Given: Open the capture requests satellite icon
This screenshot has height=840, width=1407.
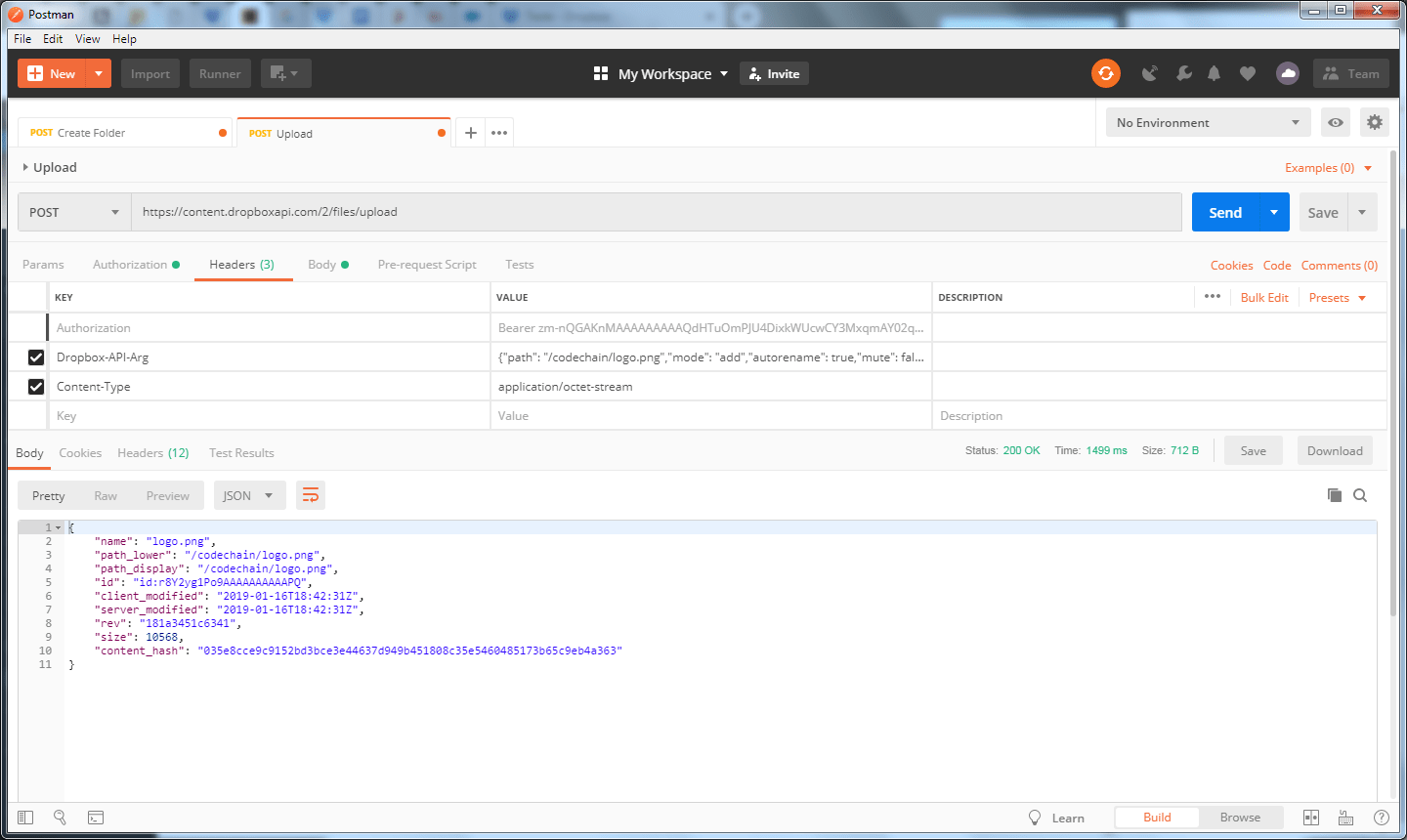Looking at the screenshot, I should [x=1150, y=73].
